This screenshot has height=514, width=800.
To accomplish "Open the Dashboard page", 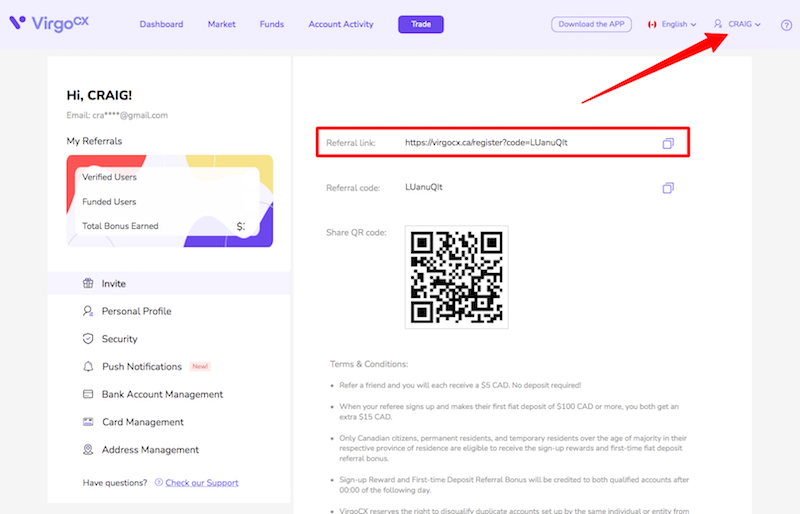I will pos(161,24).
